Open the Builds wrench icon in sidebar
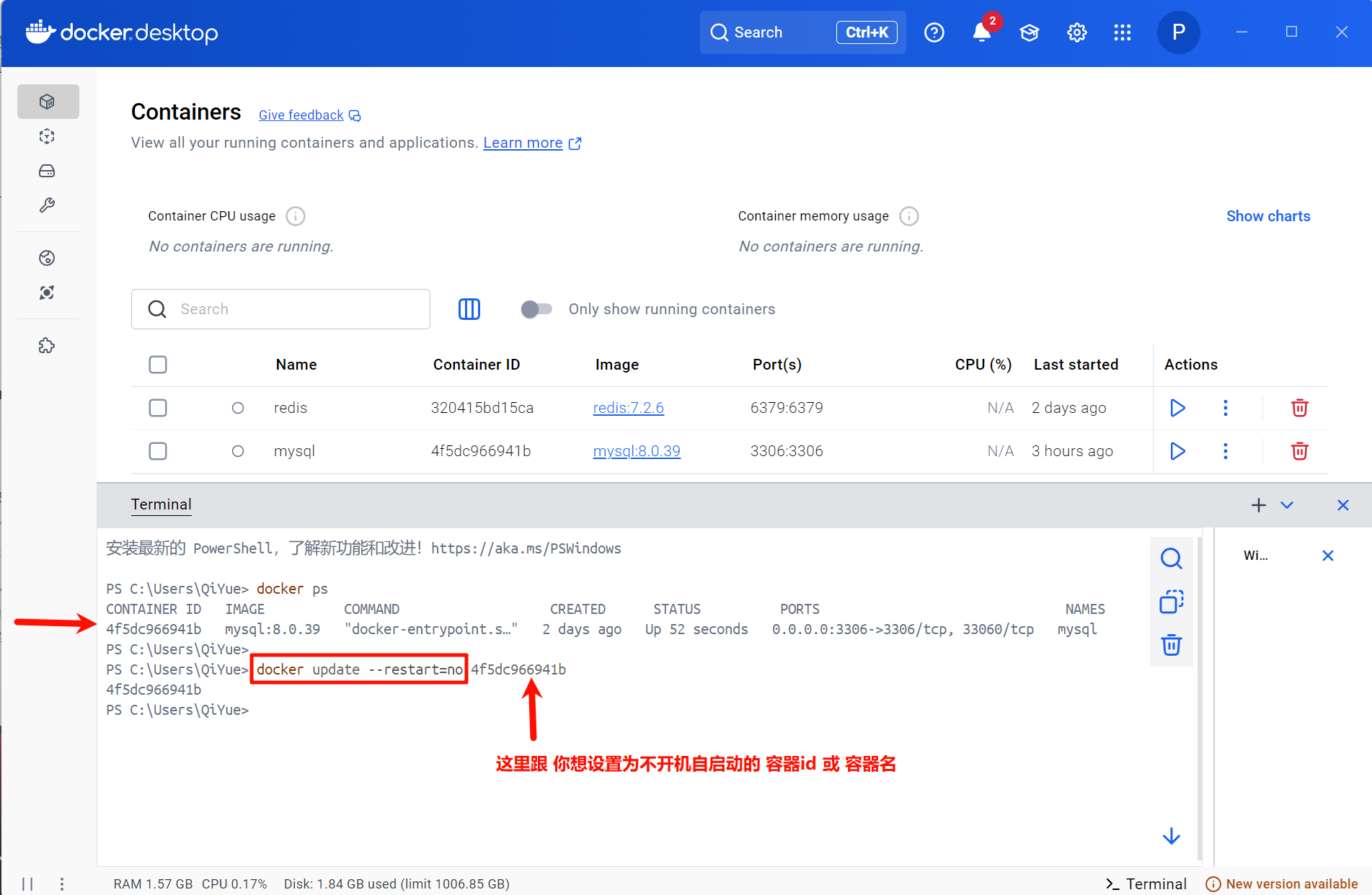1372x895 pixels. [48, 205]
